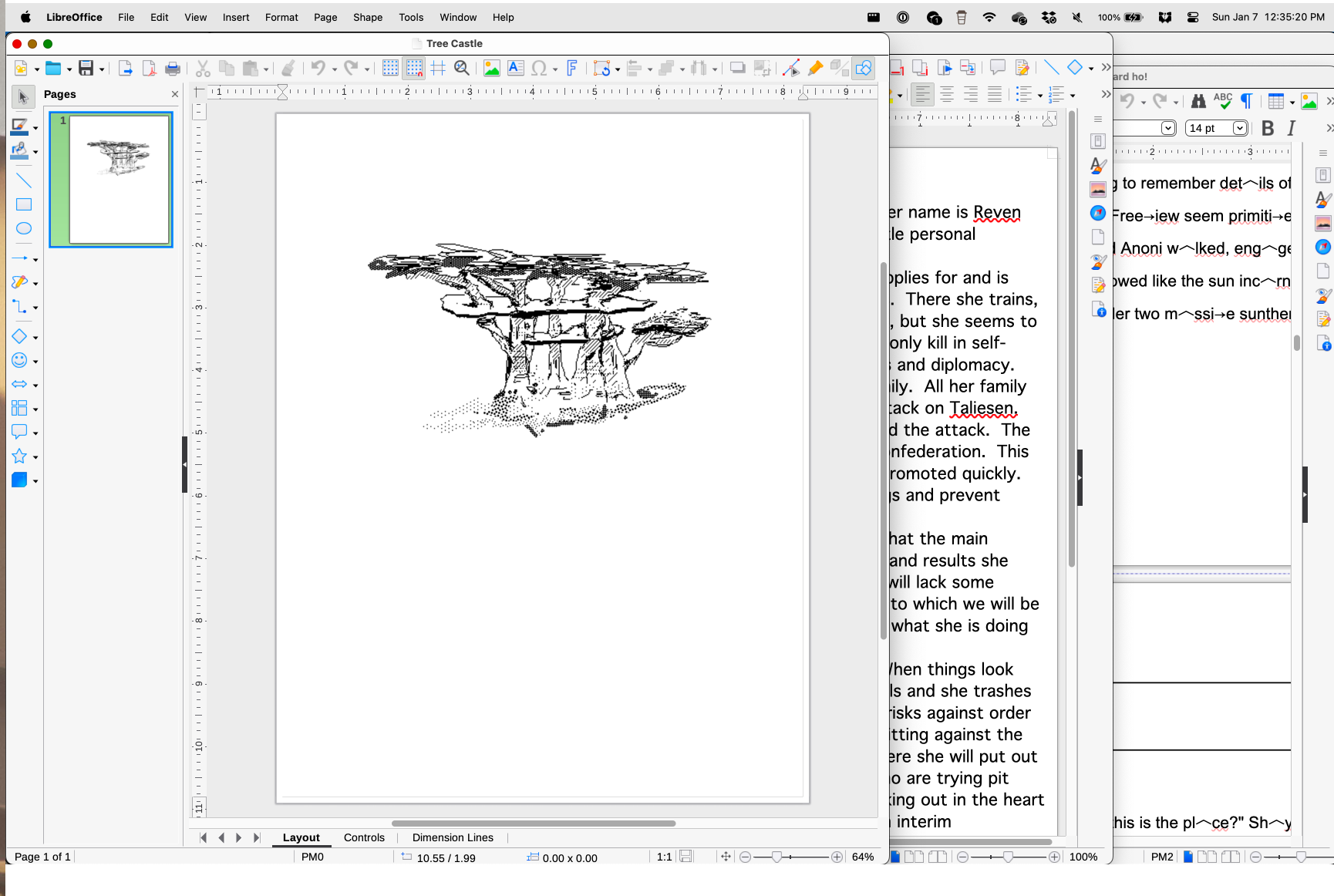The width and height of the screenshot is (1334, 896).
Task: Open the 14 pt font size dropdown
Action: (x=1240, y=128)
